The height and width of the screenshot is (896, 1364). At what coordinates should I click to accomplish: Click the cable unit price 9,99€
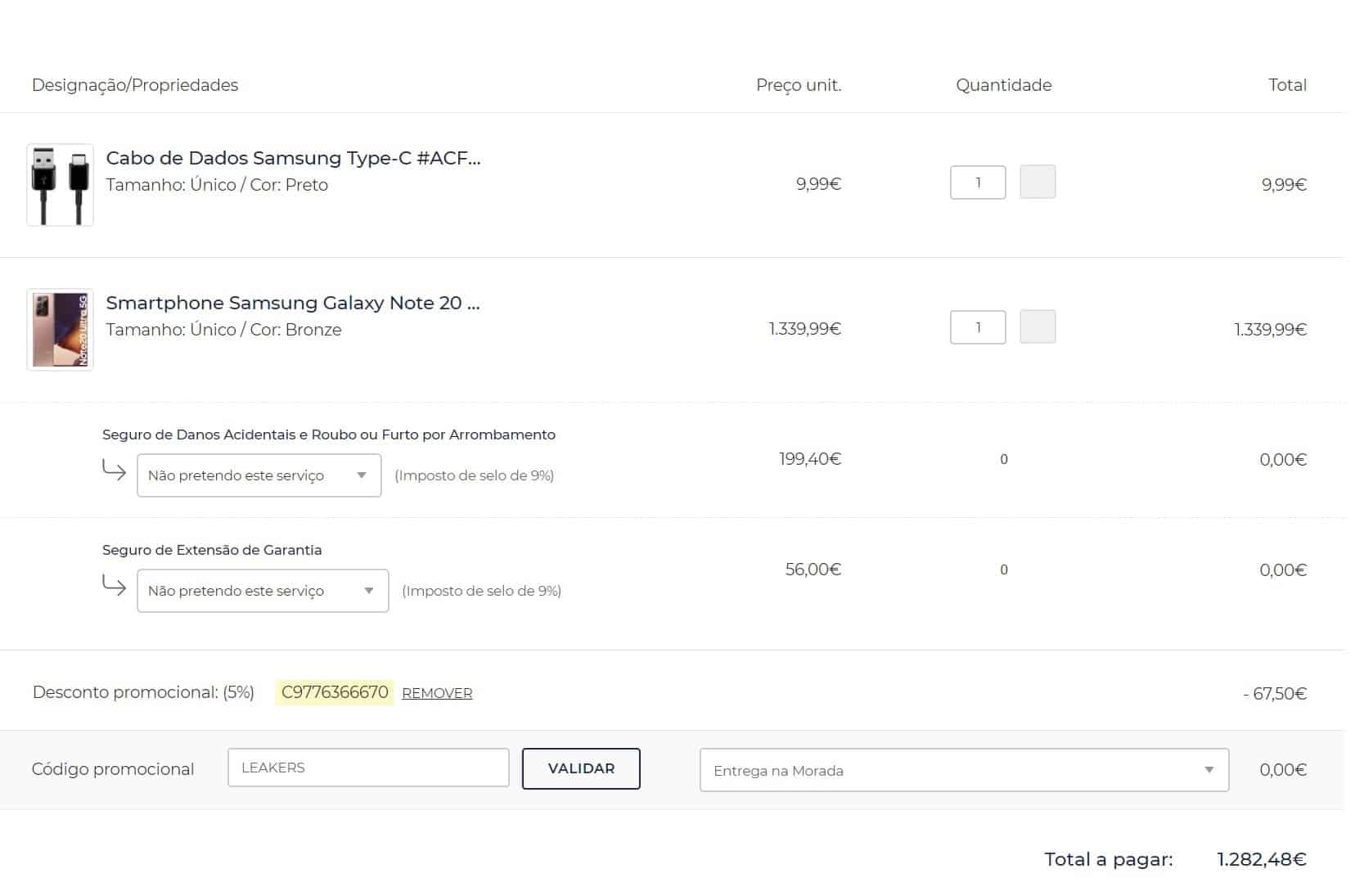819,184
